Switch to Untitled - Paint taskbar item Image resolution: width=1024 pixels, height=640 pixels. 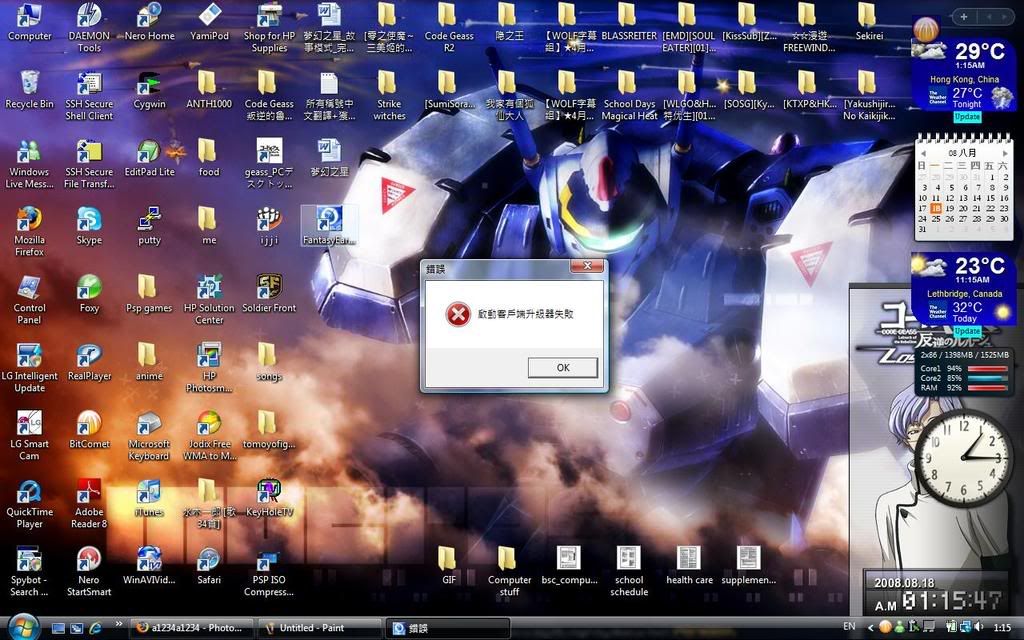318,628
